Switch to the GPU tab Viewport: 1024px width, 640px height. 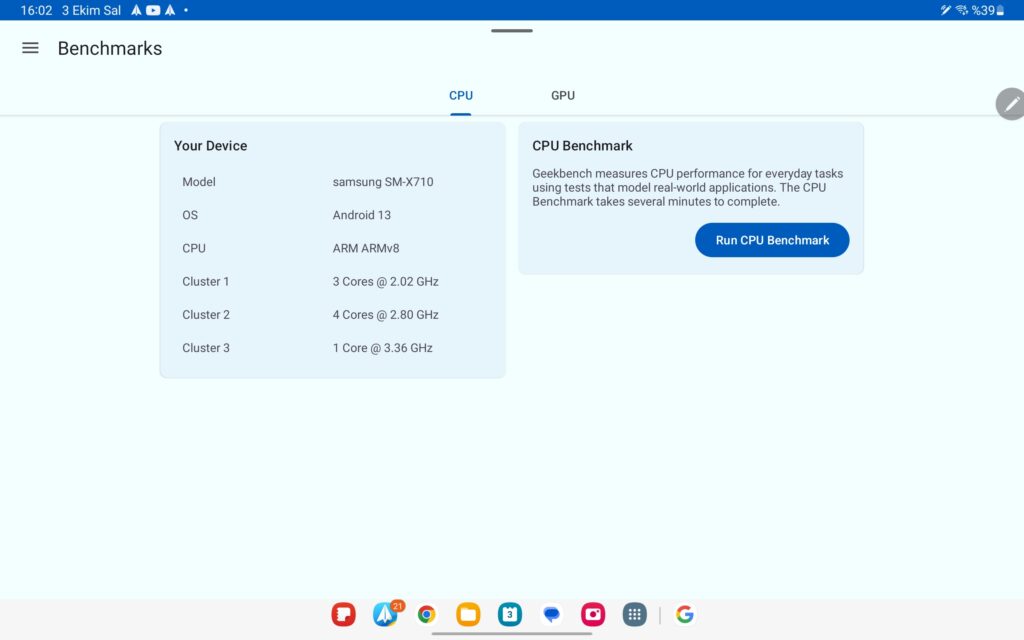562,95
